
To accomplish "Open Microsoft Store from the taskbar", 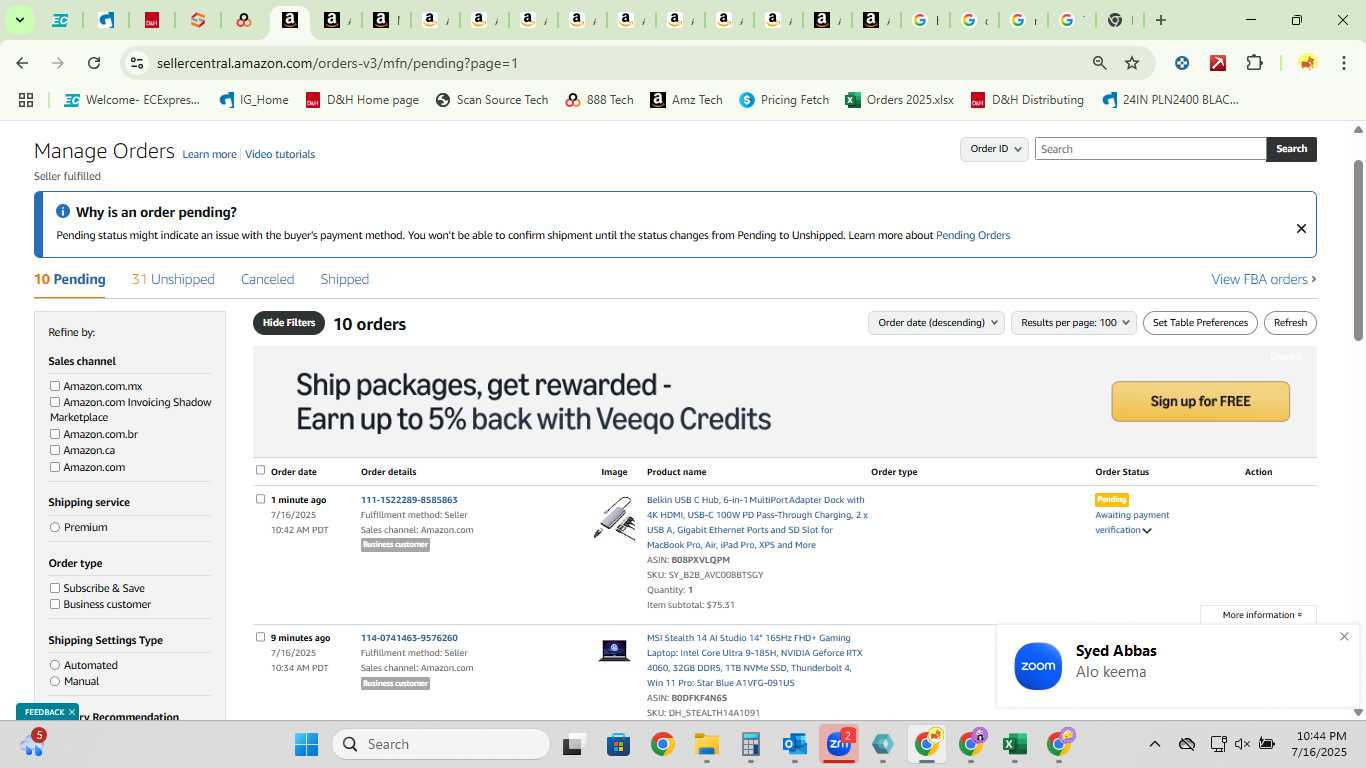I will pos(618,744).
